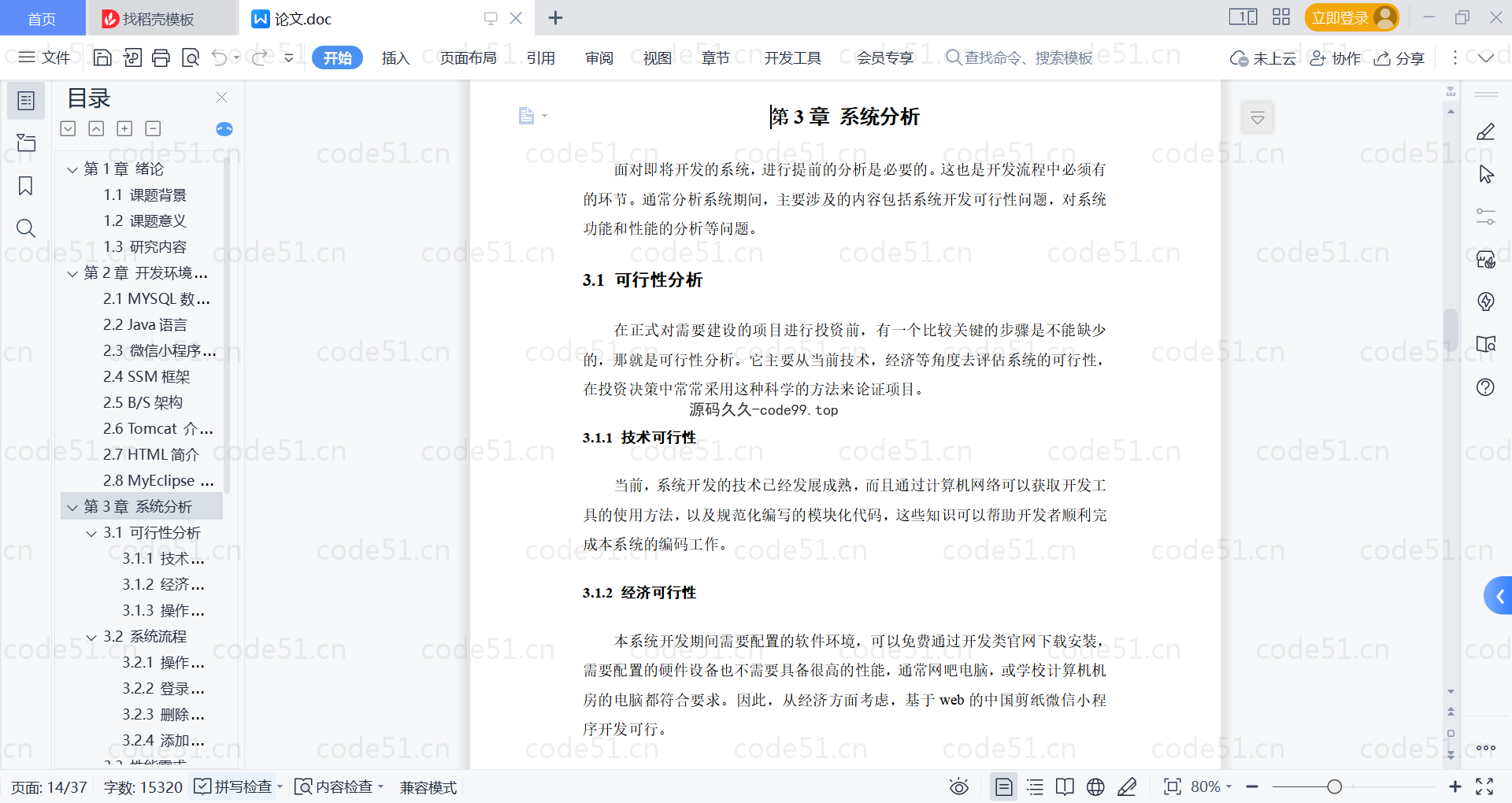Select the cursor selection tool in right sidebar

[x=1486, y=174]
